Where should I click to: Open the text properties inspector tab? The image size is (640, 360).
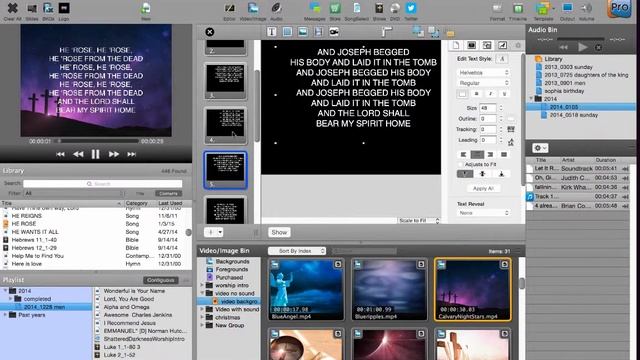click(502, 45)
